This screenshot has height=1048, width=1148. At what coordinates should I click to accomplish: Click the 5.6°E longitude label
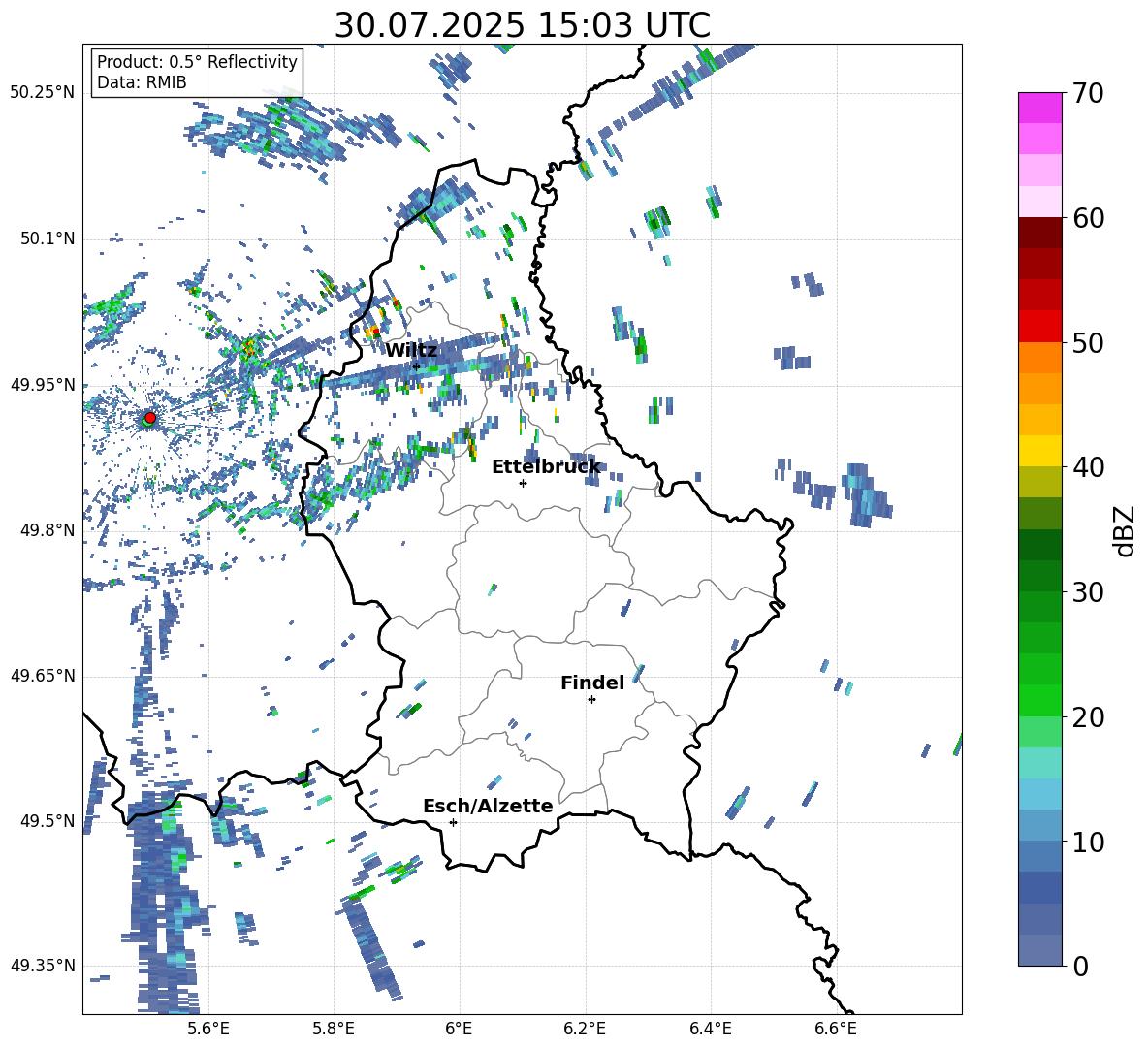coord(207,1029)
